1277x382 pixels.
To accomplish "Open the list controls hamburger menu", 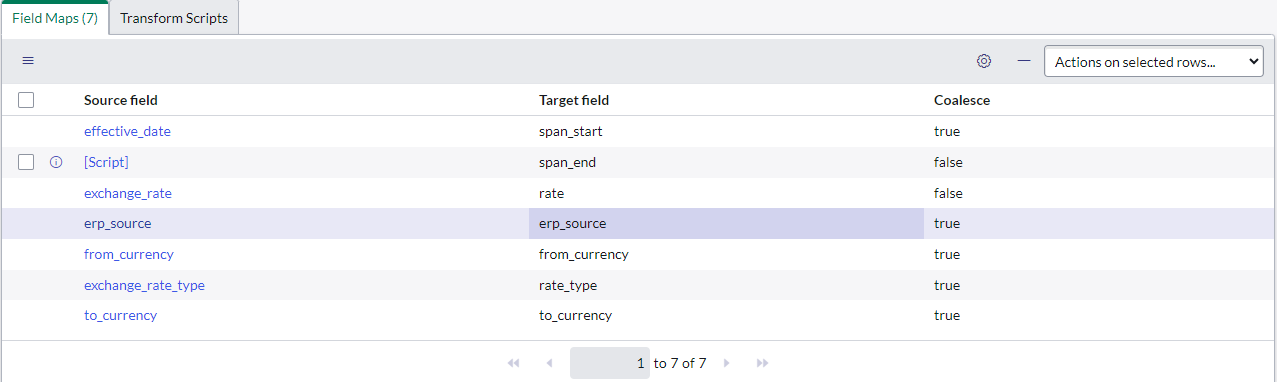I will point(28,61).
